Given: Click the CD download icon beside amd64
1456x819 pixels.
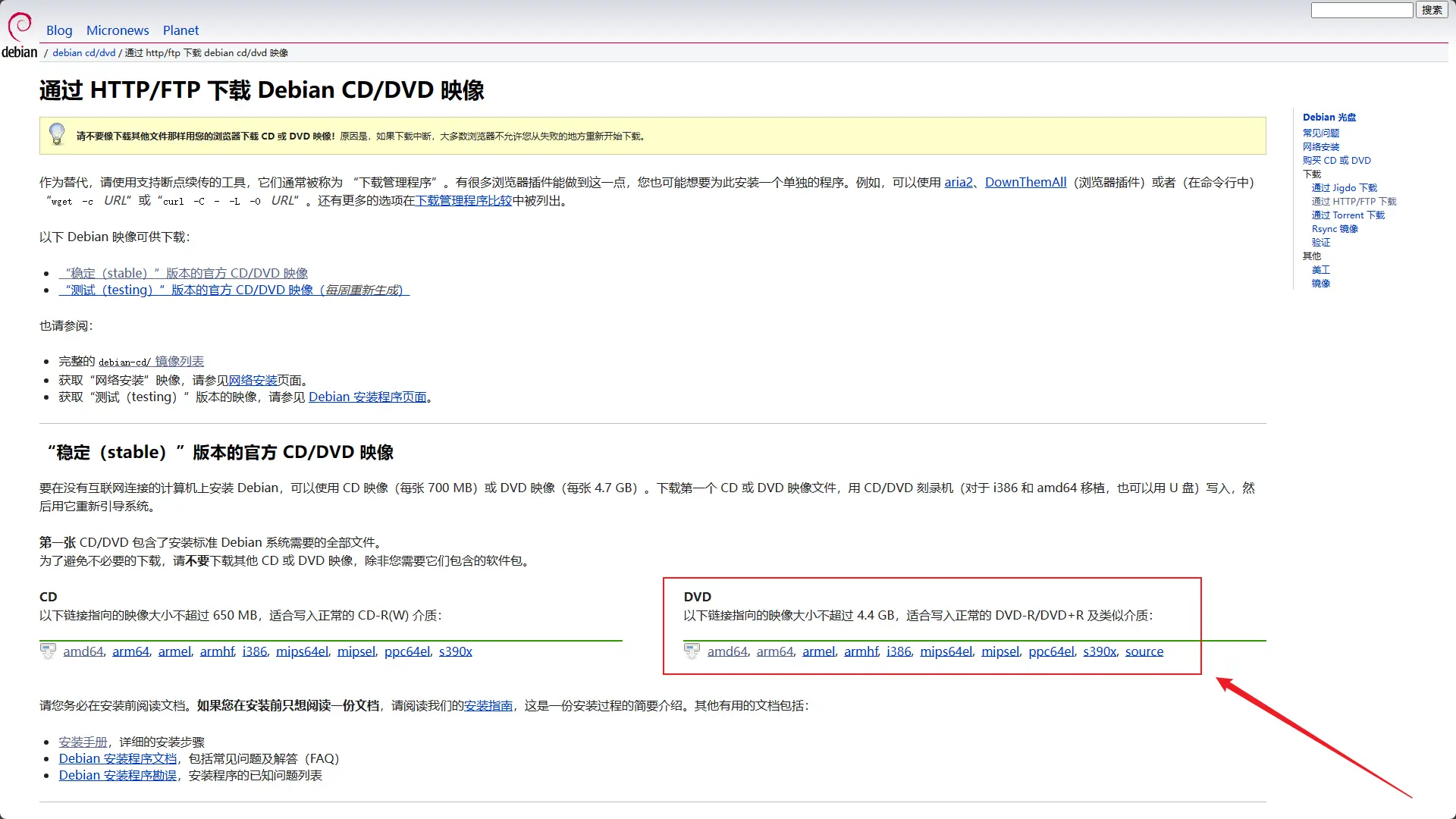Looking at the screenshot, I should [x=48, y=651].
